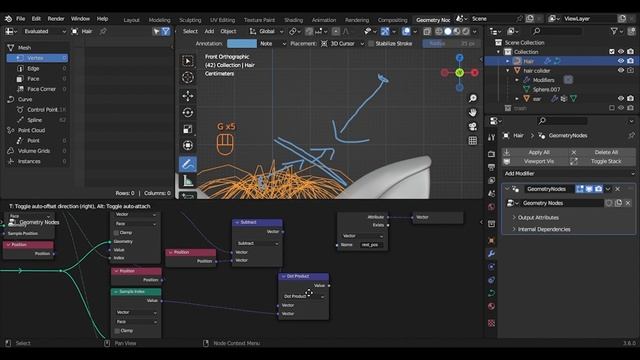Open the Edit menu
This screenshot has width=640, height=360.
pos(36,19)
